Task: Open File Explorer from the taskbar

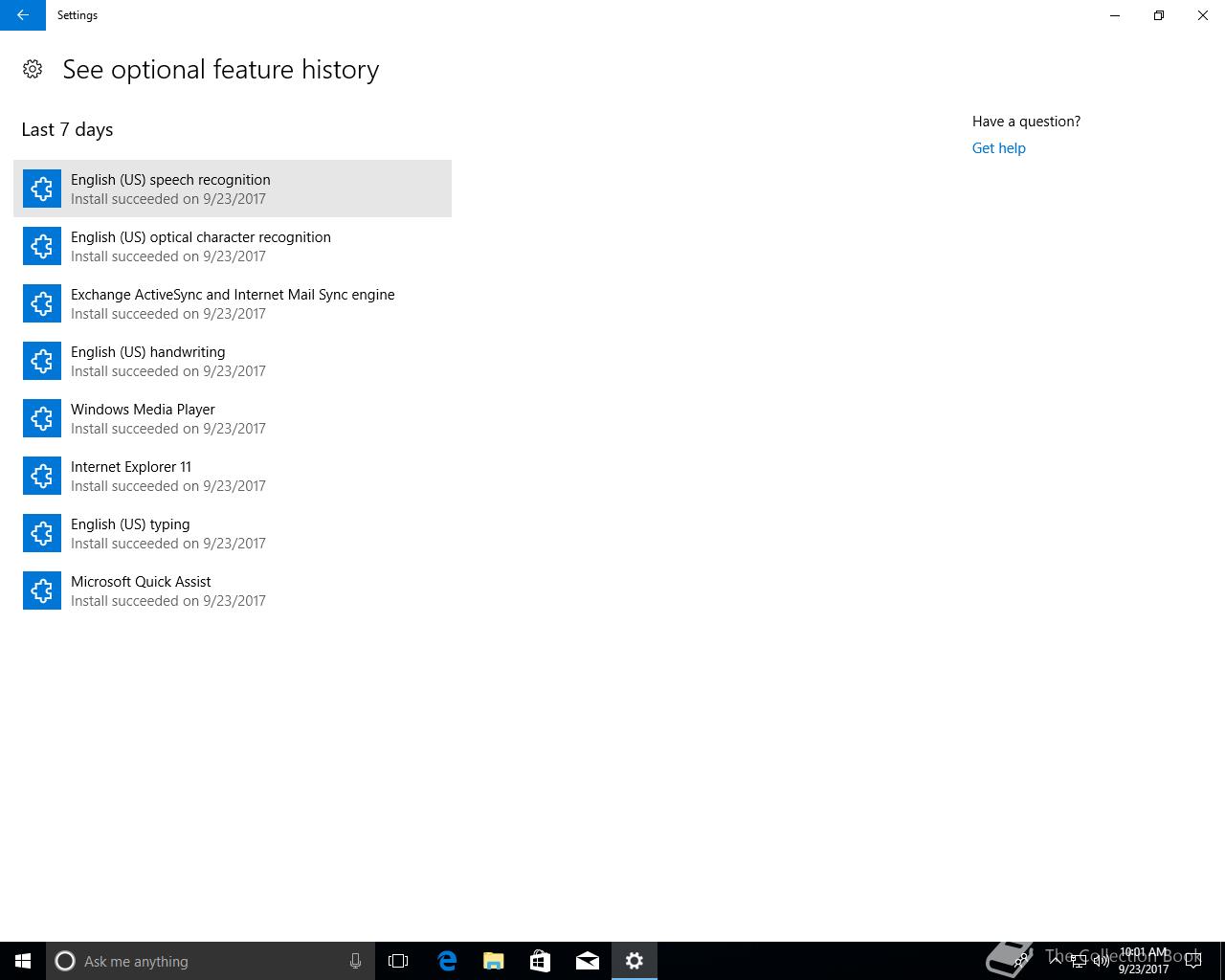Action: click(493, 961)
